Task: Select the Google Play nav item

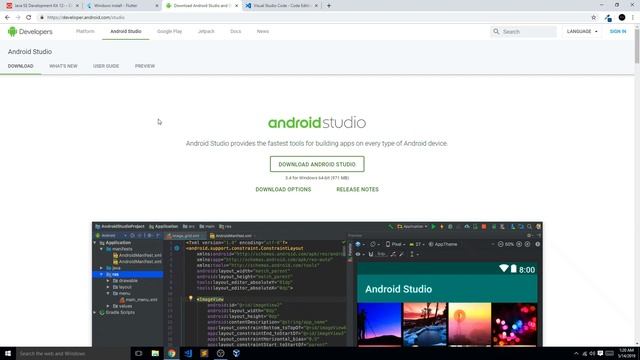Action: 169,31
